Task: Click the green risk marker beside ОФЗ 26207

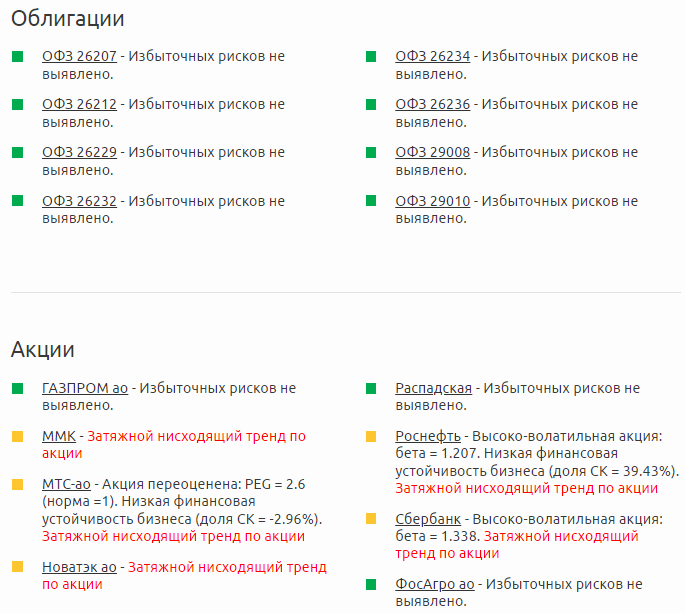Action: (17, 57)
